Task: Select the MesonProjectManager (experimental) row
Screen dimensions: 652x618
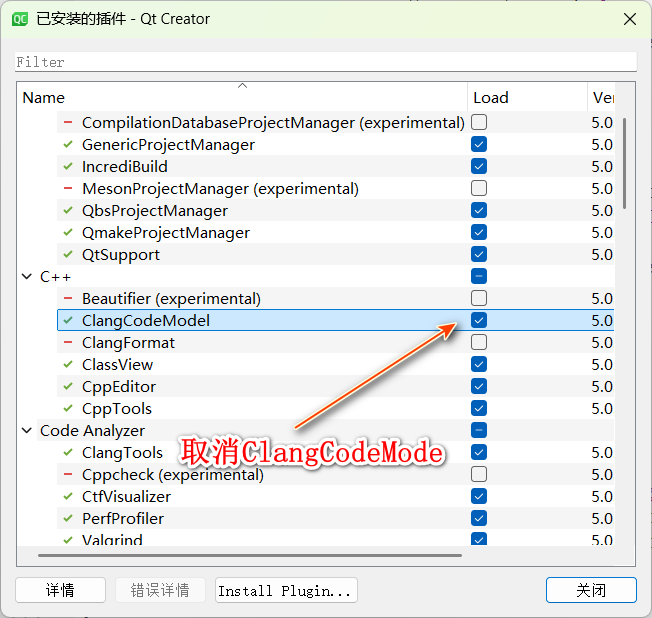Action: (x=336, y=188)
